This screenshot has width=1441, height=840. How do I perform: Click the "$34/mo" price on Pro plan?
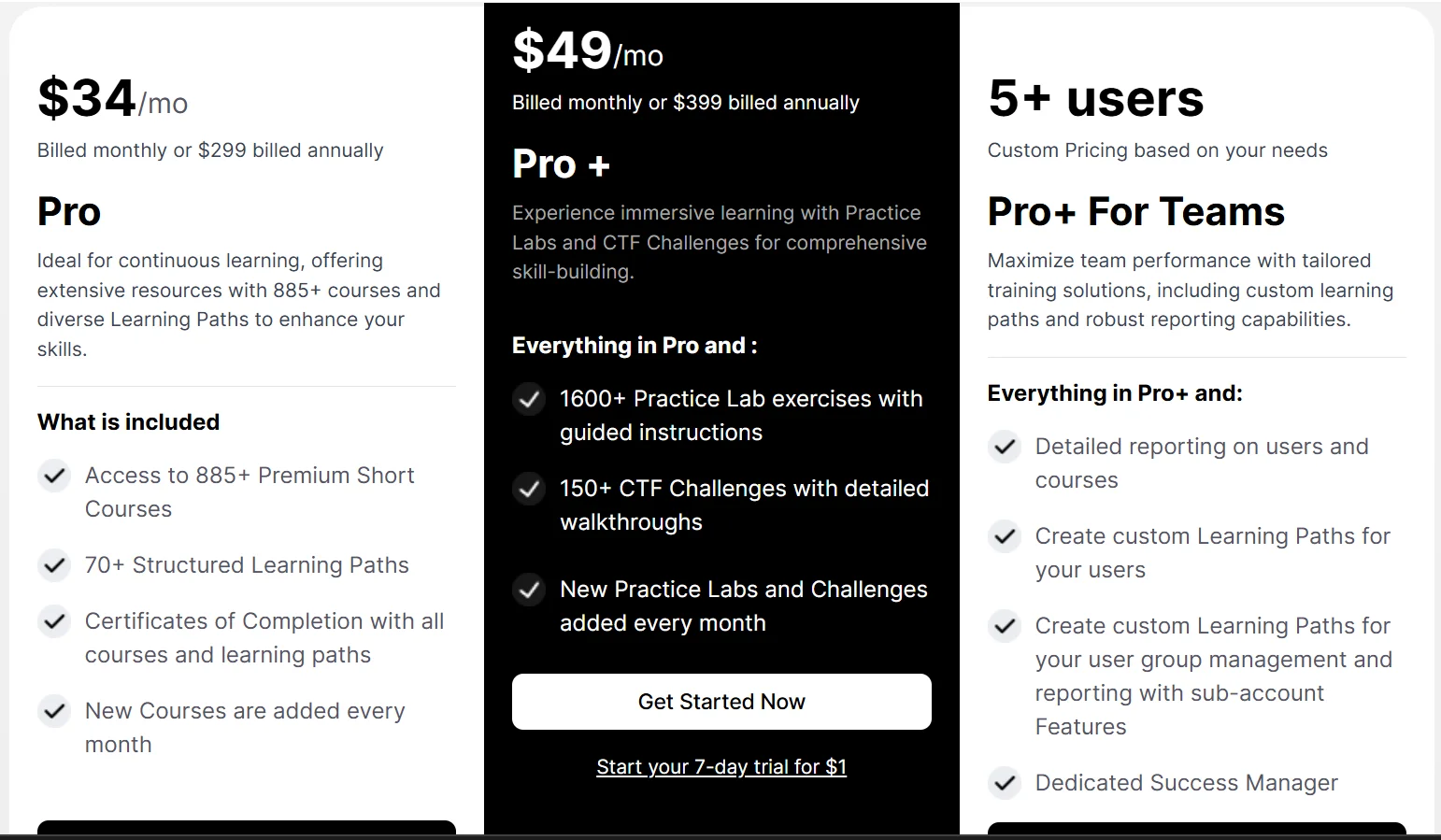click(x=112, y=99)
